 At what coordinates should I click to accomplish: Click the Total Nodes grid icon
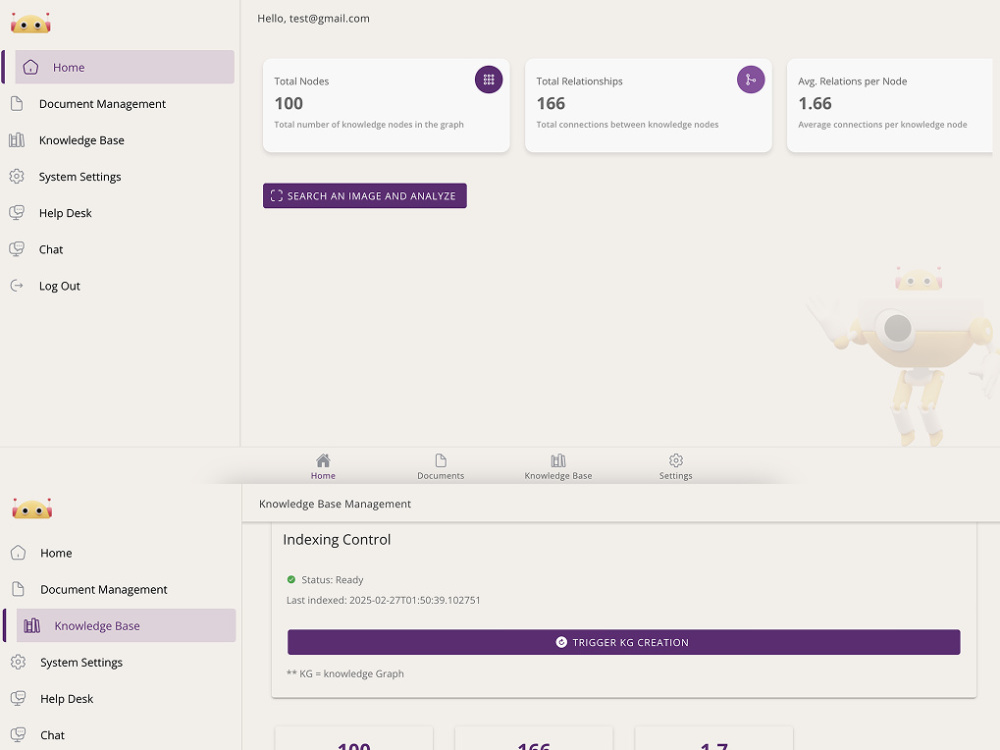coord(489,80)
